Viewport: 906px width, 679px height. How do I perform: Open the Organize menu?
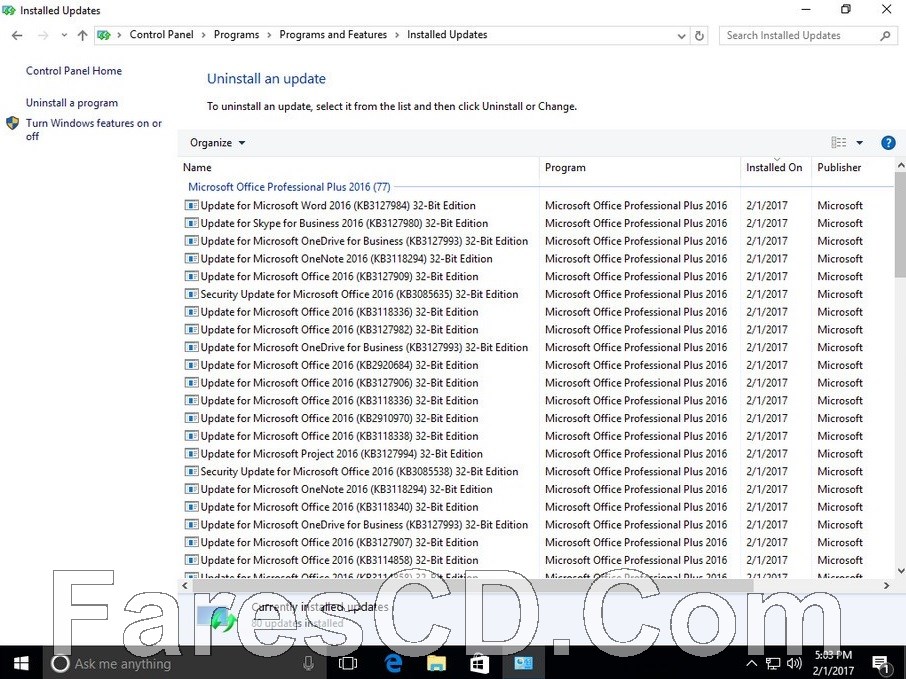pos(217,143)
